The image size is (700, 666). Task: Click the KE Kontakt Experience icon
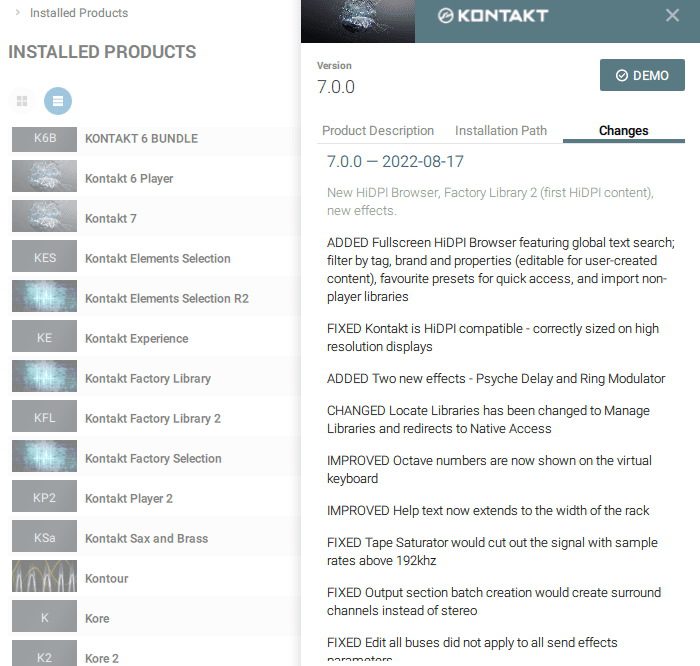44,338
